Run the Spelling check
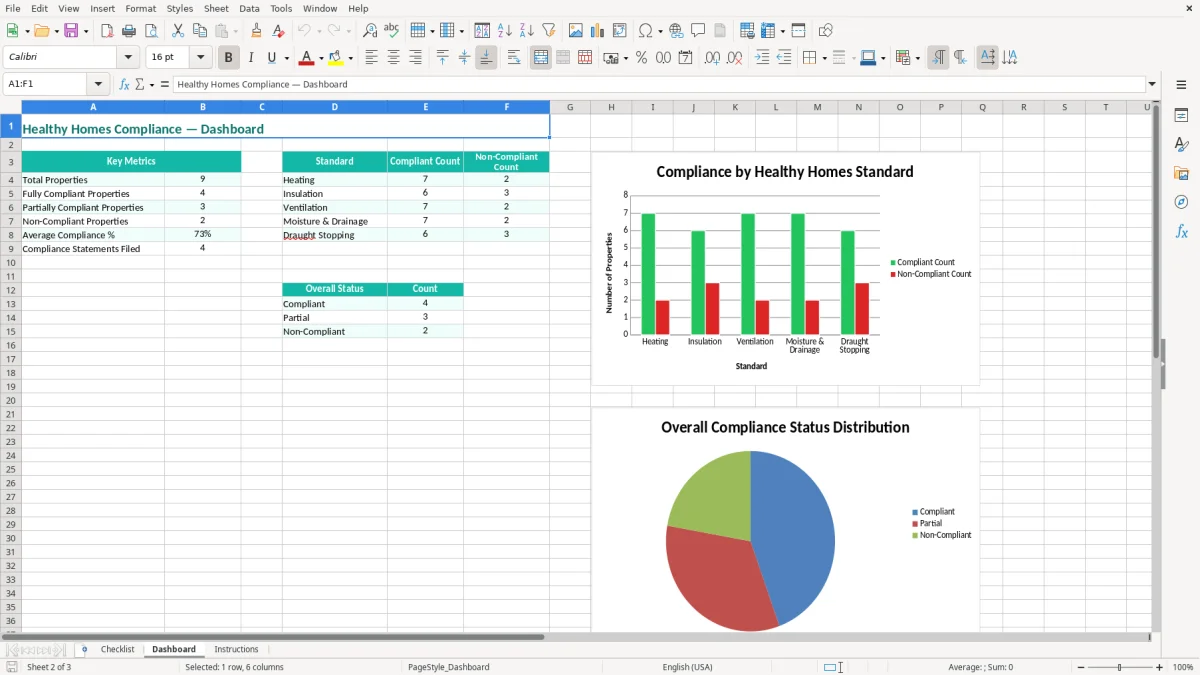Image resolution: width=1200 pixels, height=675 pixels. pyautogui.click(x=392, y=31)
